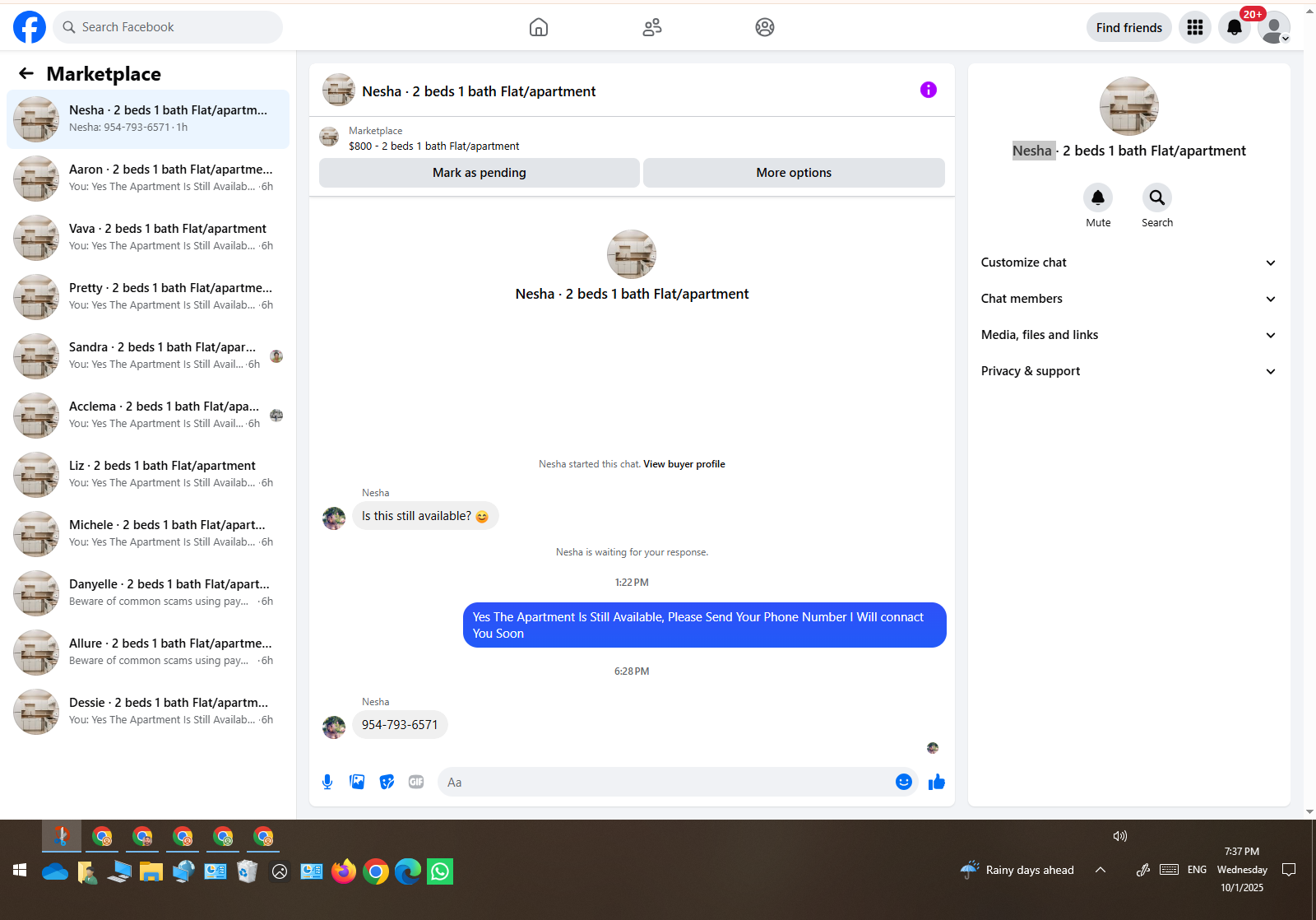Open the 7:37 PM clock and calendar
This screenshot has height=920, width=1316.
1242,870
